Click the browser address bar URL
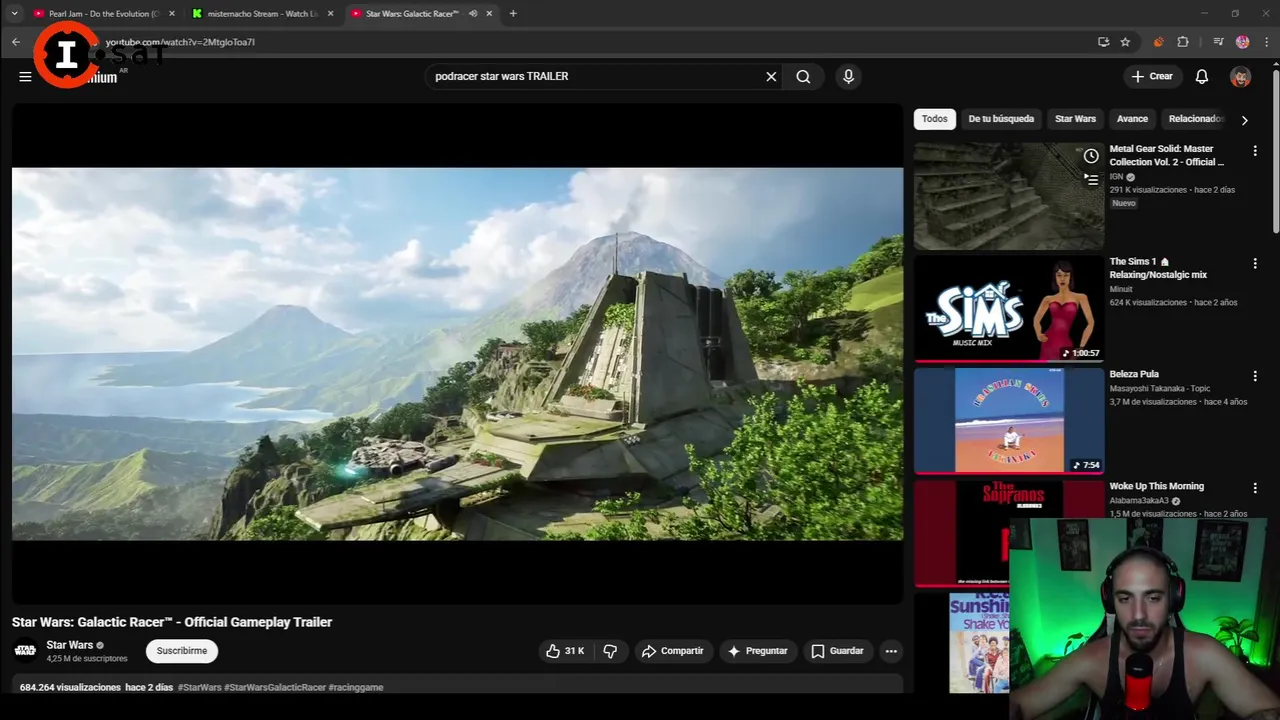The width and height of the screenshot is (1280, 720). 180,42
